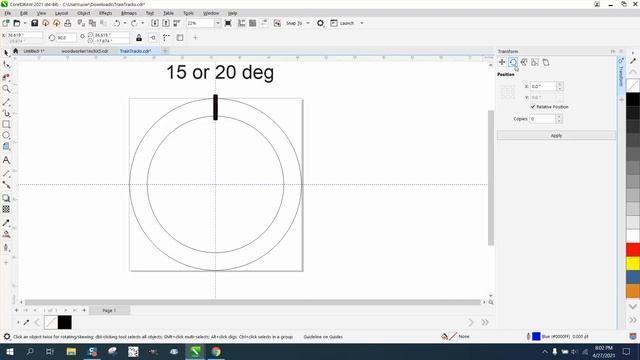This screenshot has height=360, width=640.
Task: Click the New document icon
Action: pos(6,23)
